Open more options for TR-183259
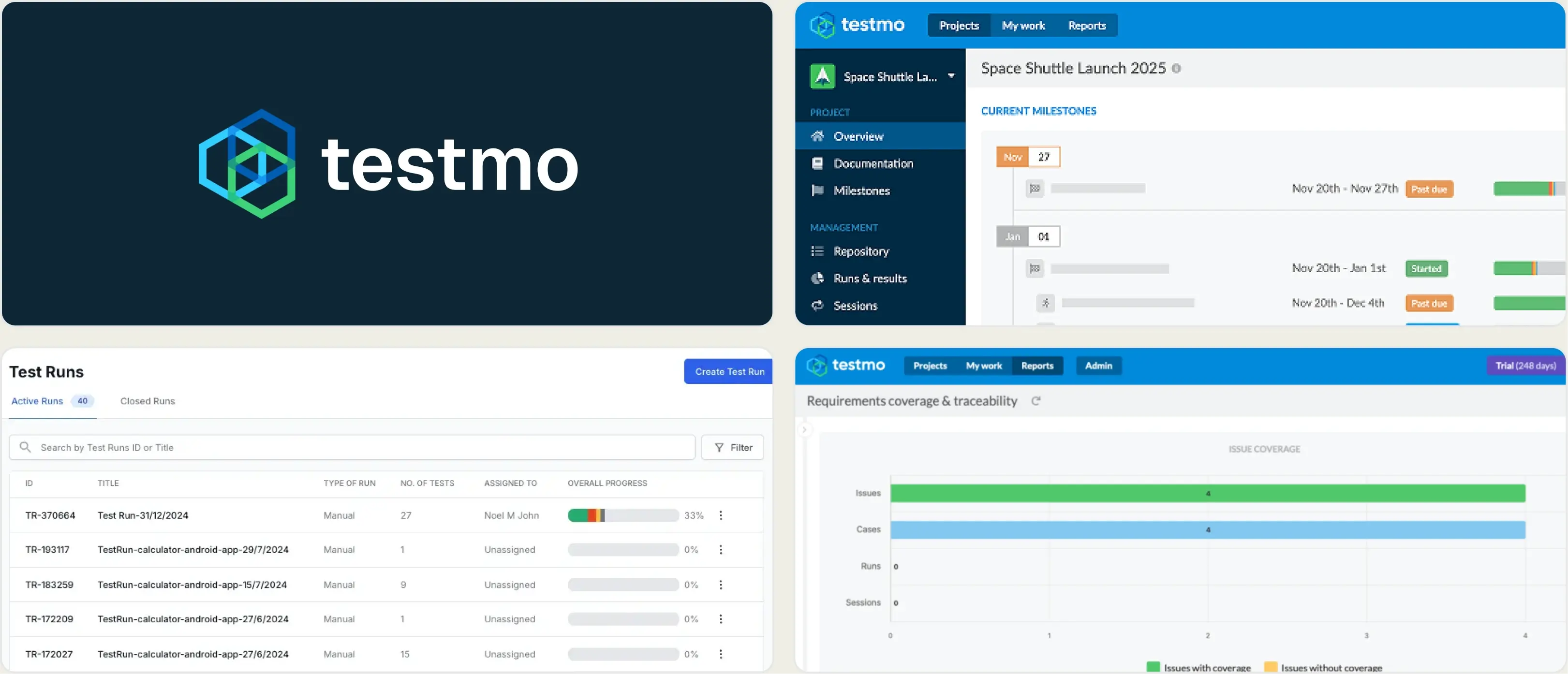 tap(721, 585)
